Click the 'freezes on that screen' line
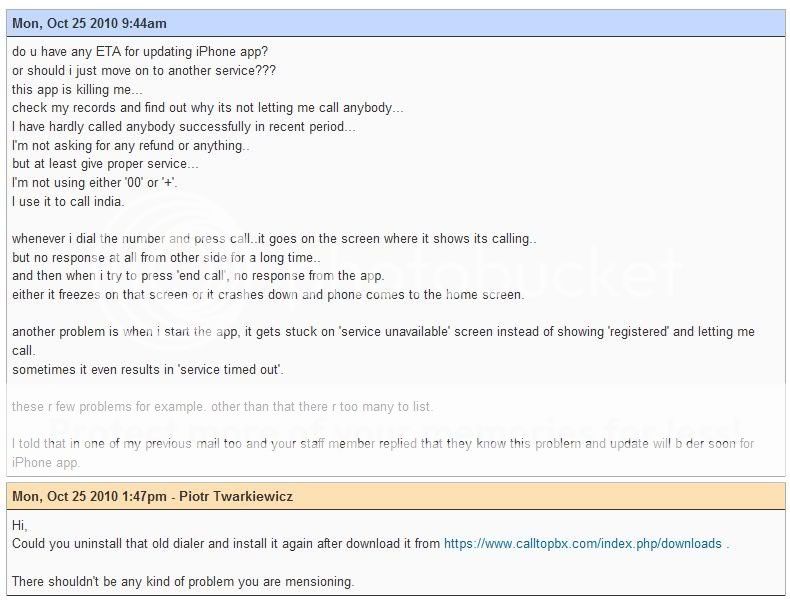 pos(268,295)
